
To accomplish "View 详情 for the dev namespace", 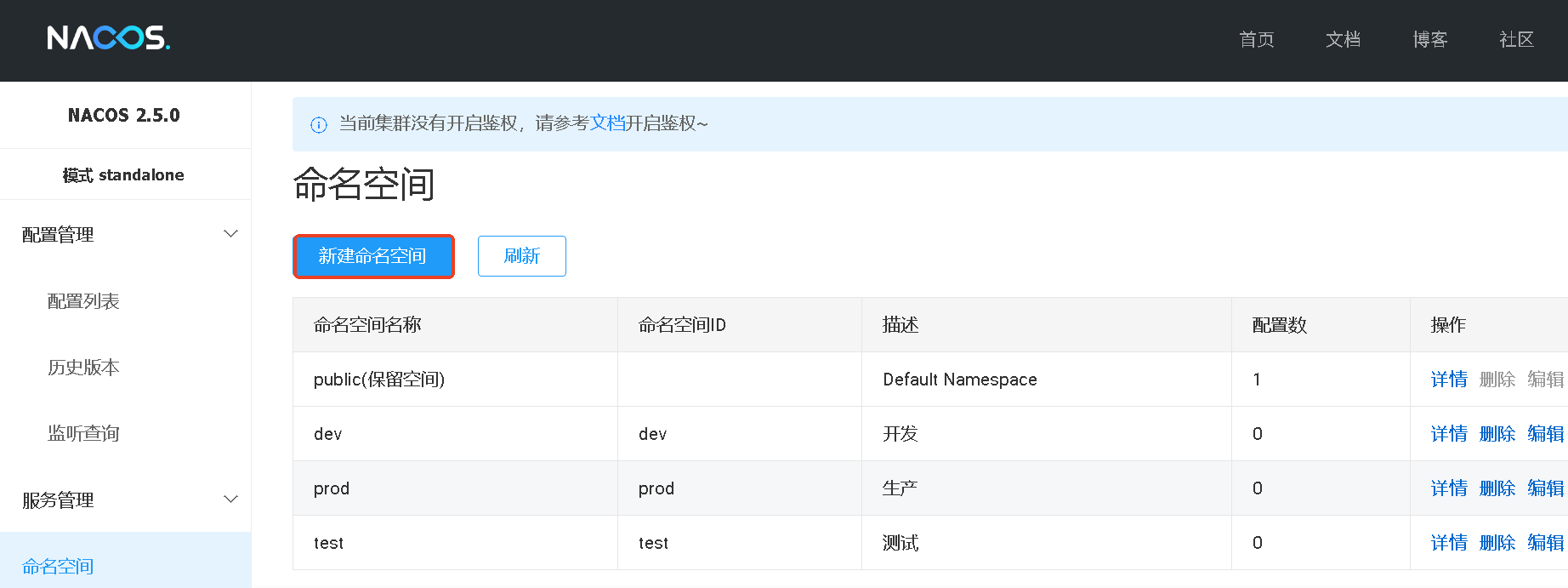I will click(x=1449, y=434).
